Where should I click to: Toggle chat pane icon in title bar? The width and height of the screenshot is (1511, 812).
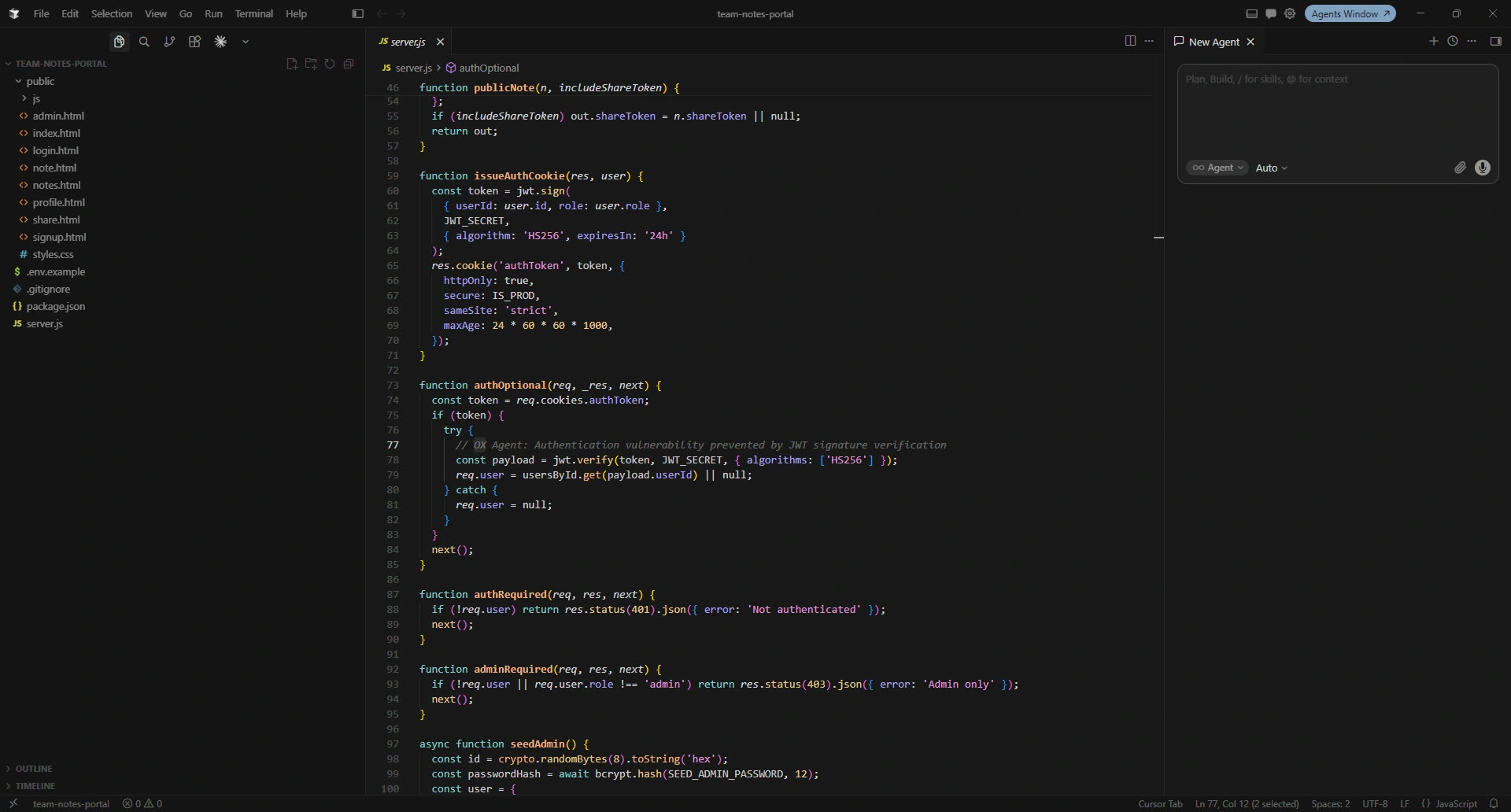pos(1271,13)
